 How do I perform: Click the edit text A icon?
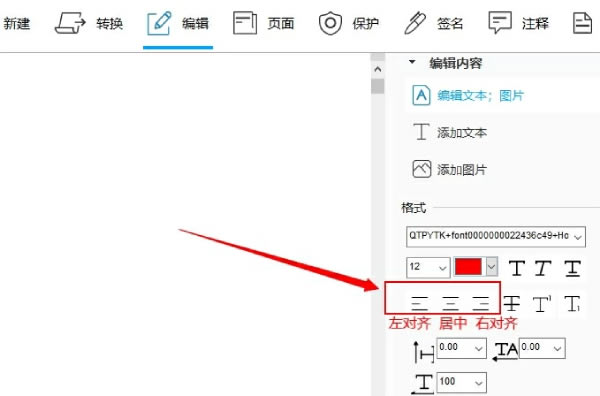coord(421,95)
